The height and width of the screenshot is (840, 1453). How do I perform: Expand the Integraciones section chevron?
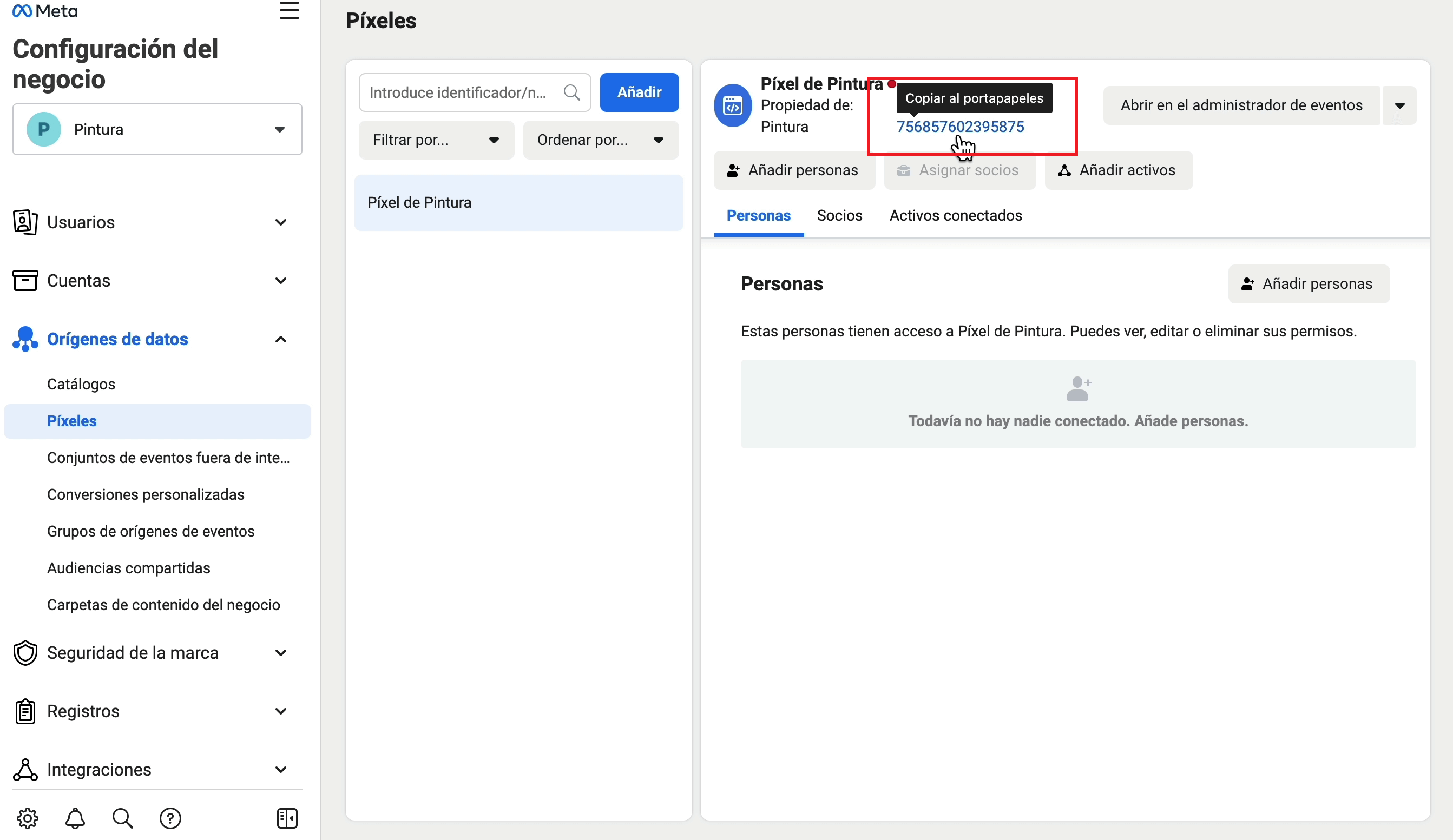pos(281,769)
